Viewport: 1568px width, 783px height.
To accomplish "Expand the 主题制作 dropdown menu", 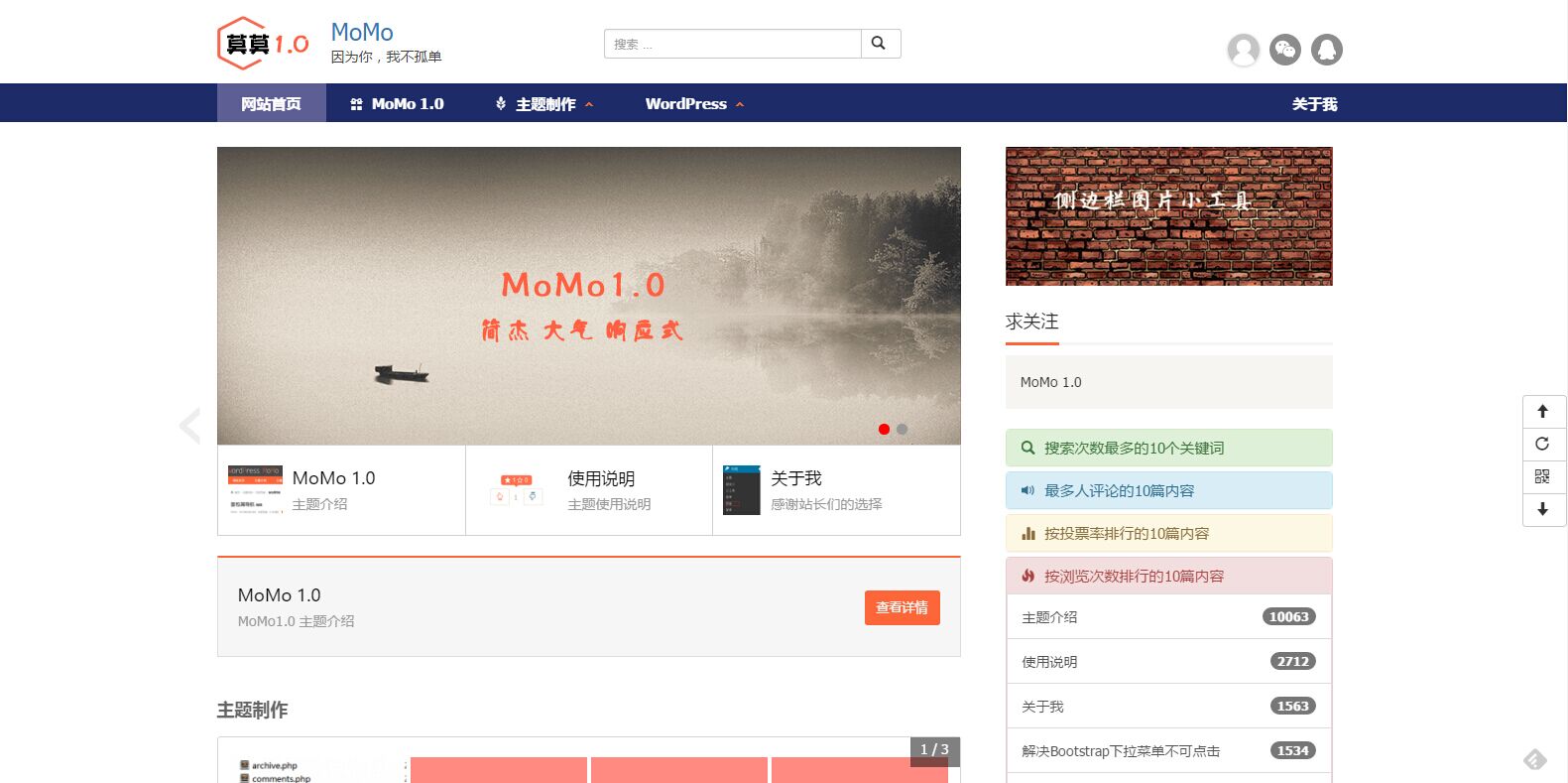I will pyautogui.click(x=544, y=104).
